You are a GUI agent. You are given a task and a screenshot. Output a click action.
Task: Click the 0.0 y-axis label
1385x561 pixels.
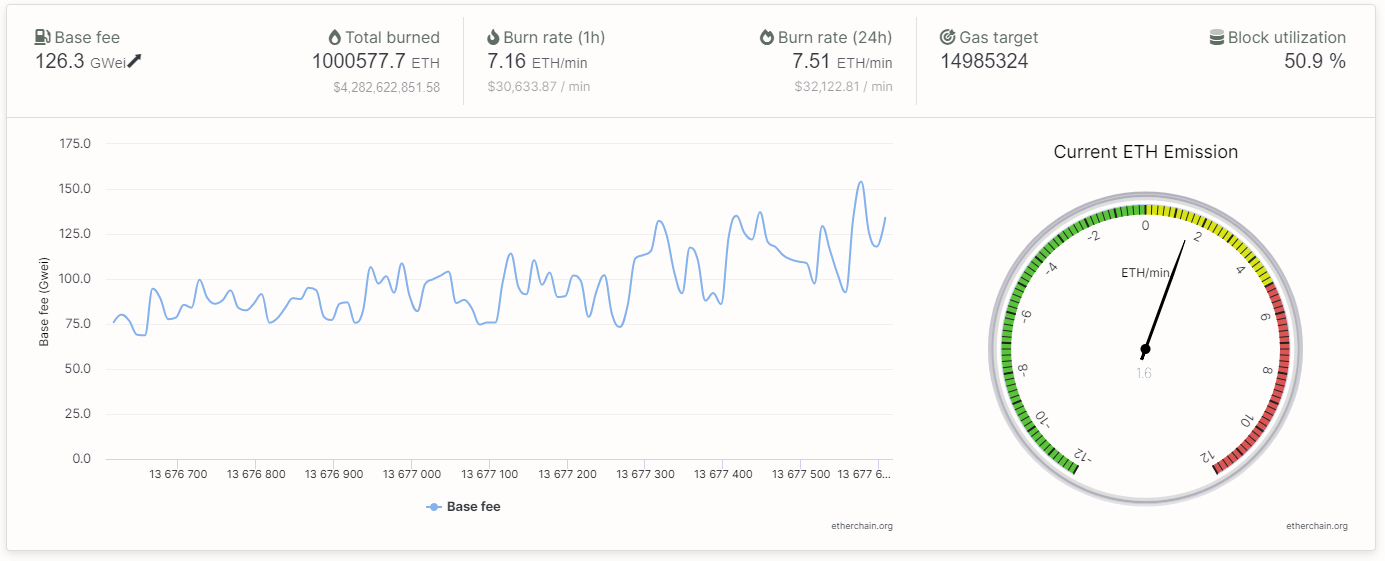(81, 459)
